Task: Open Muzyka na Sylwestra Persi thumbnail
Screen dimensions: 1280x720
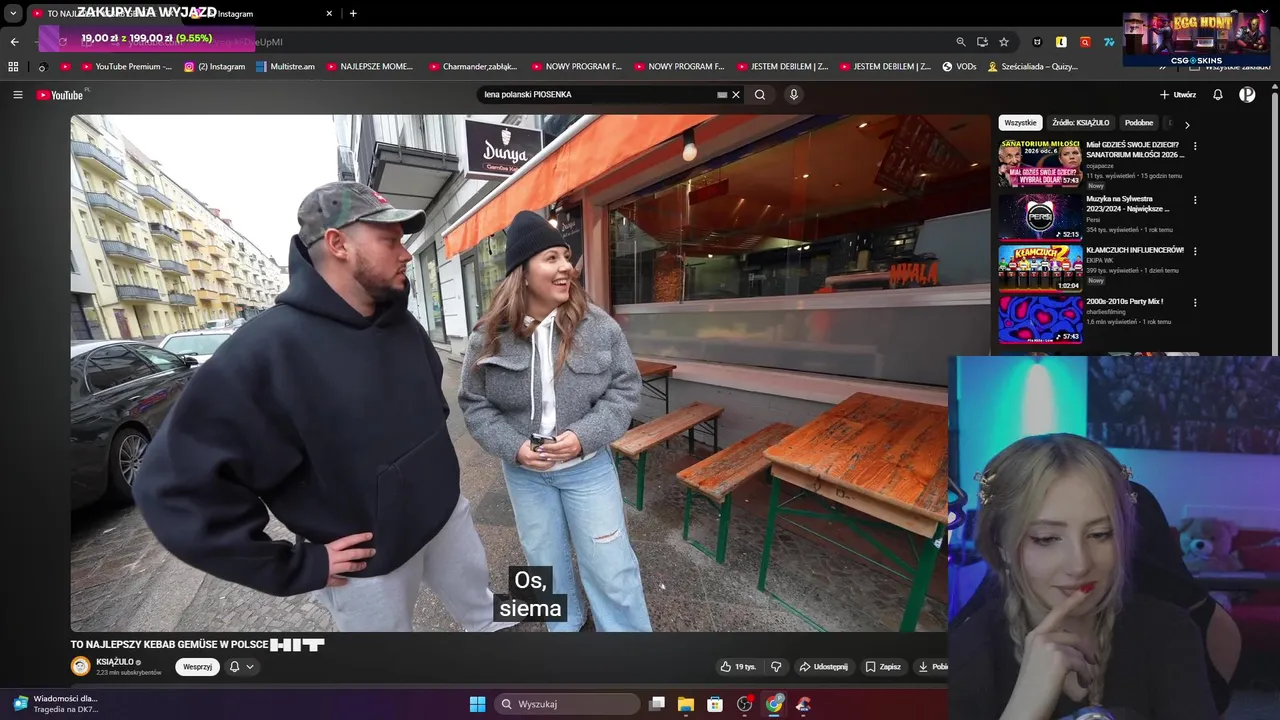Action: point(1040,216)
